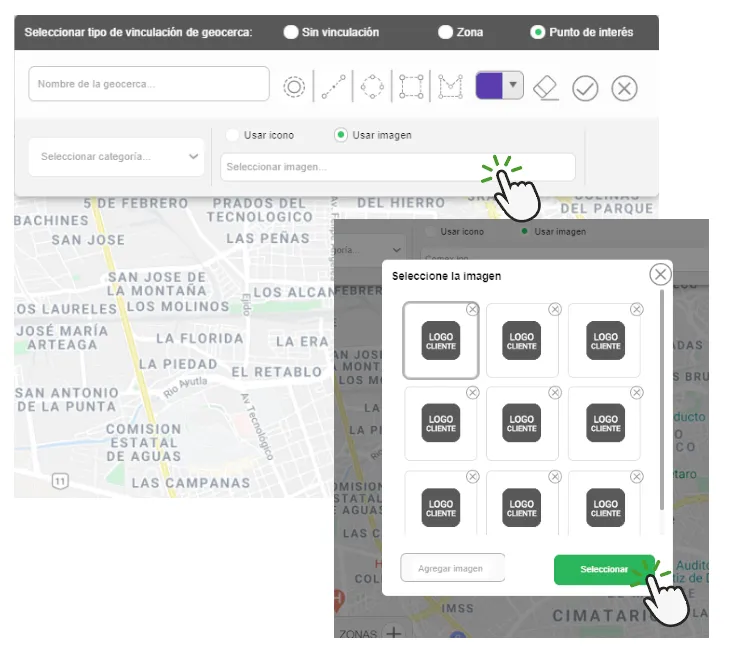Select the third-row right LOGO CLIENTE thumbnail
733x649 pixels.
coord(605,507)
